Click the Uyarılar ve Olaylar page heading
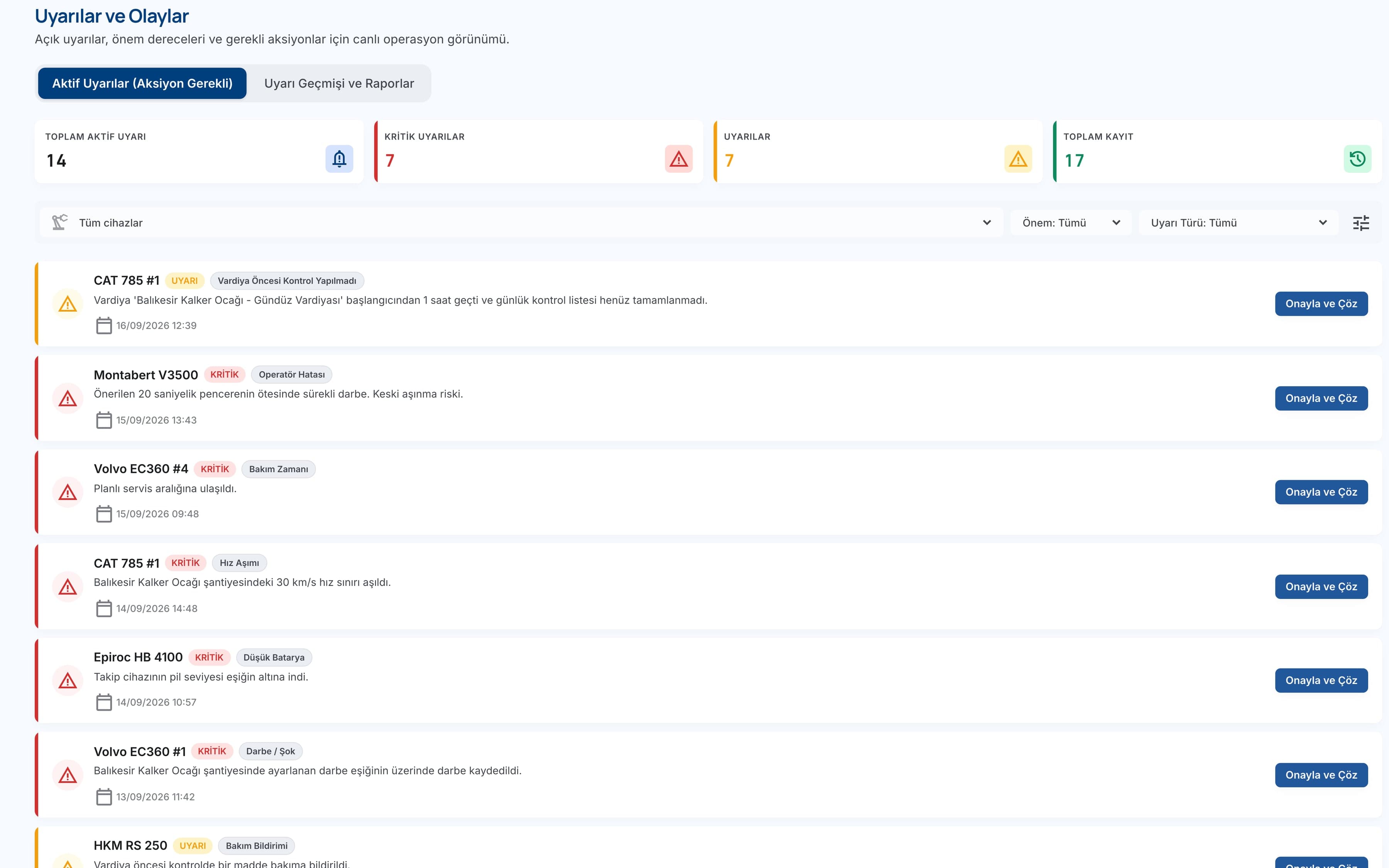The image size is (1389, 868). [x=112, y=16]
